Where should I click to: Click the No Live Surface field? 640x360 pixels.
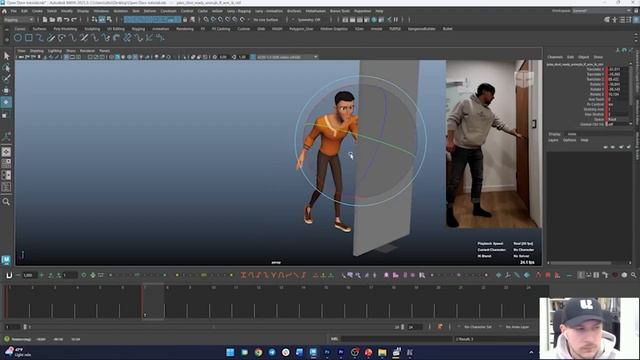[266, 20]
